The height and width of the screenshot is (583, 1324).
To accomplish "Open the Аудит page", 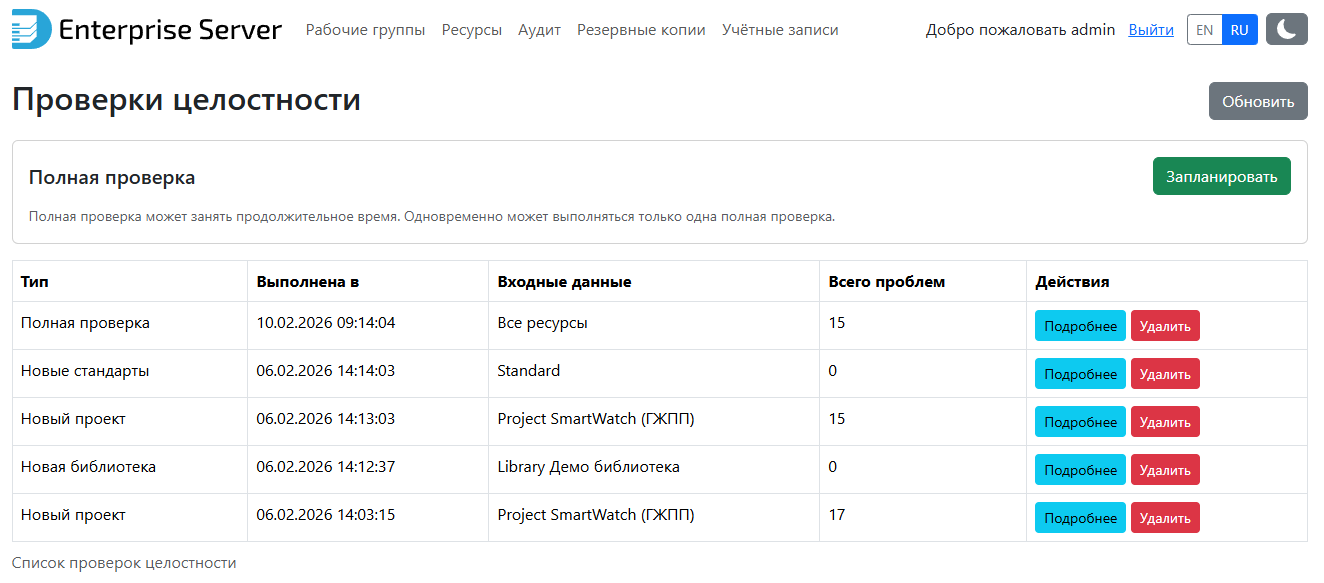I will point(539,30).
